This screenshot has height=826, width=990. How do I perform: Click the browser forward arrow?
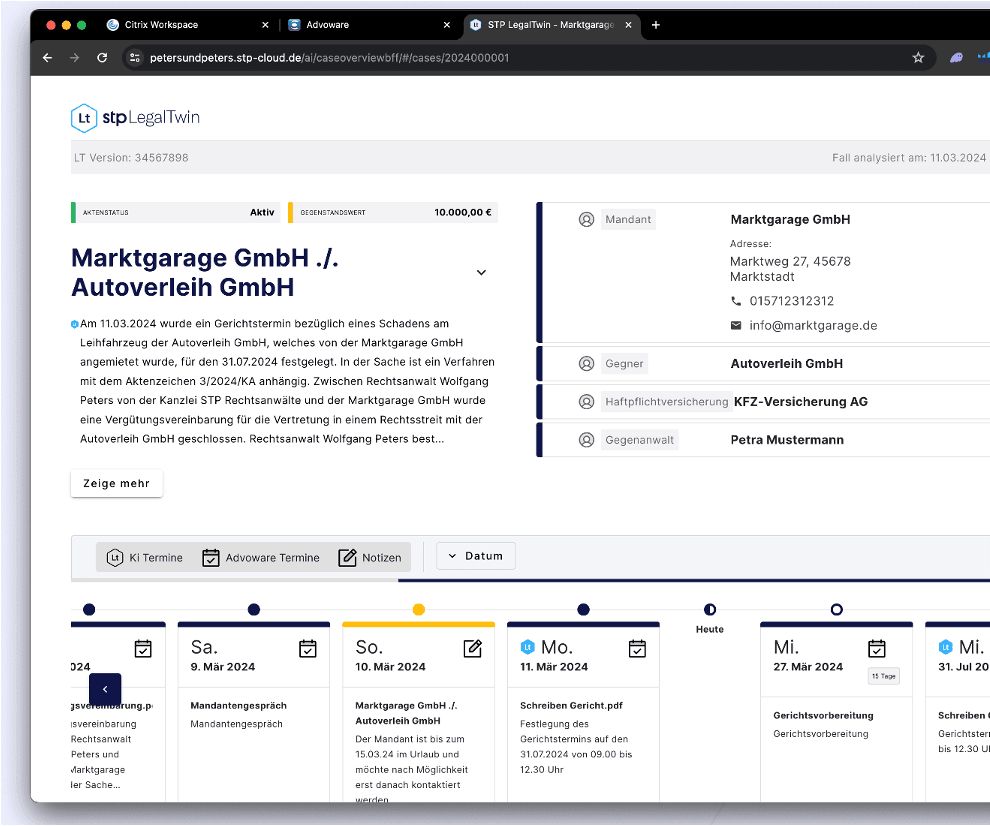(x=75, y=58)
